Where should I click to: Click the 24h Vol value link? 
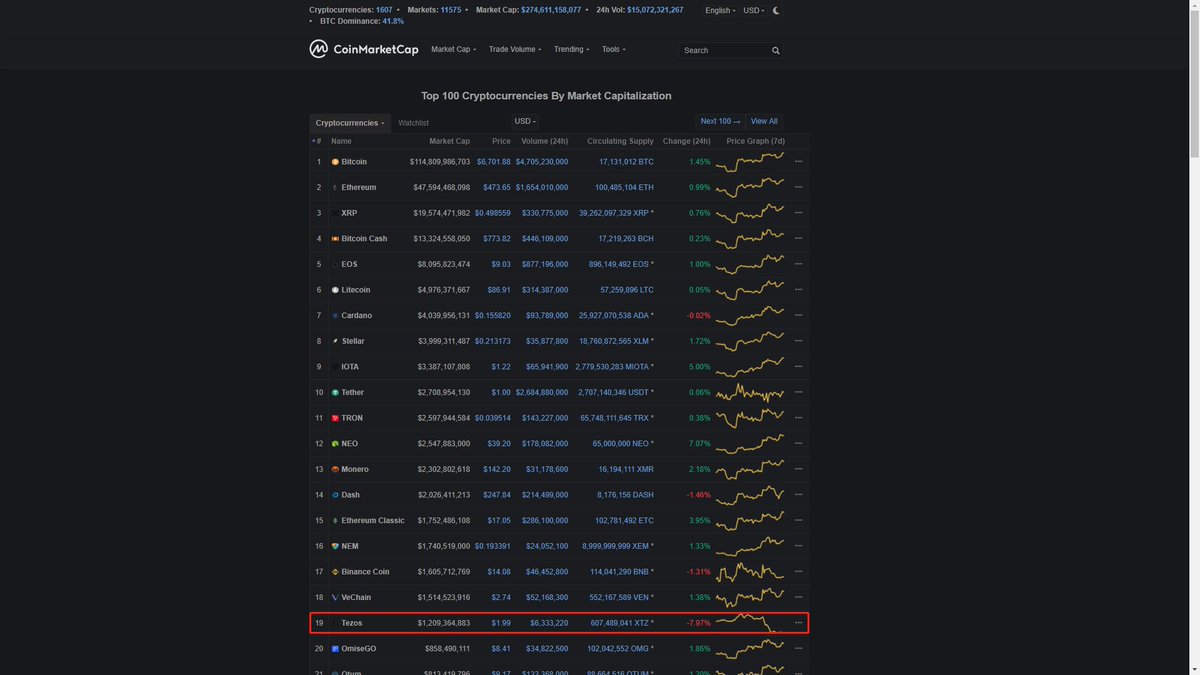tap(655, 10)
